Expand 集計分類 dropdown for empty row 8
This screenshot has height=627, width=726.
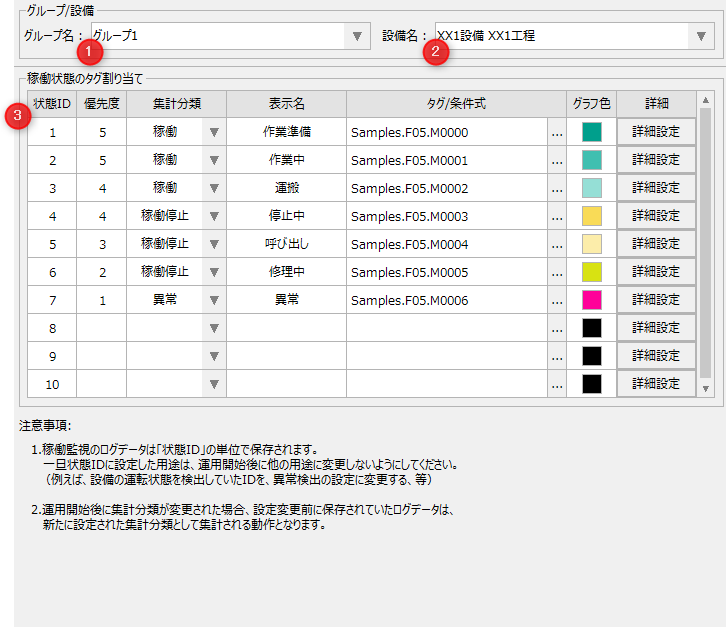[213, 328]
